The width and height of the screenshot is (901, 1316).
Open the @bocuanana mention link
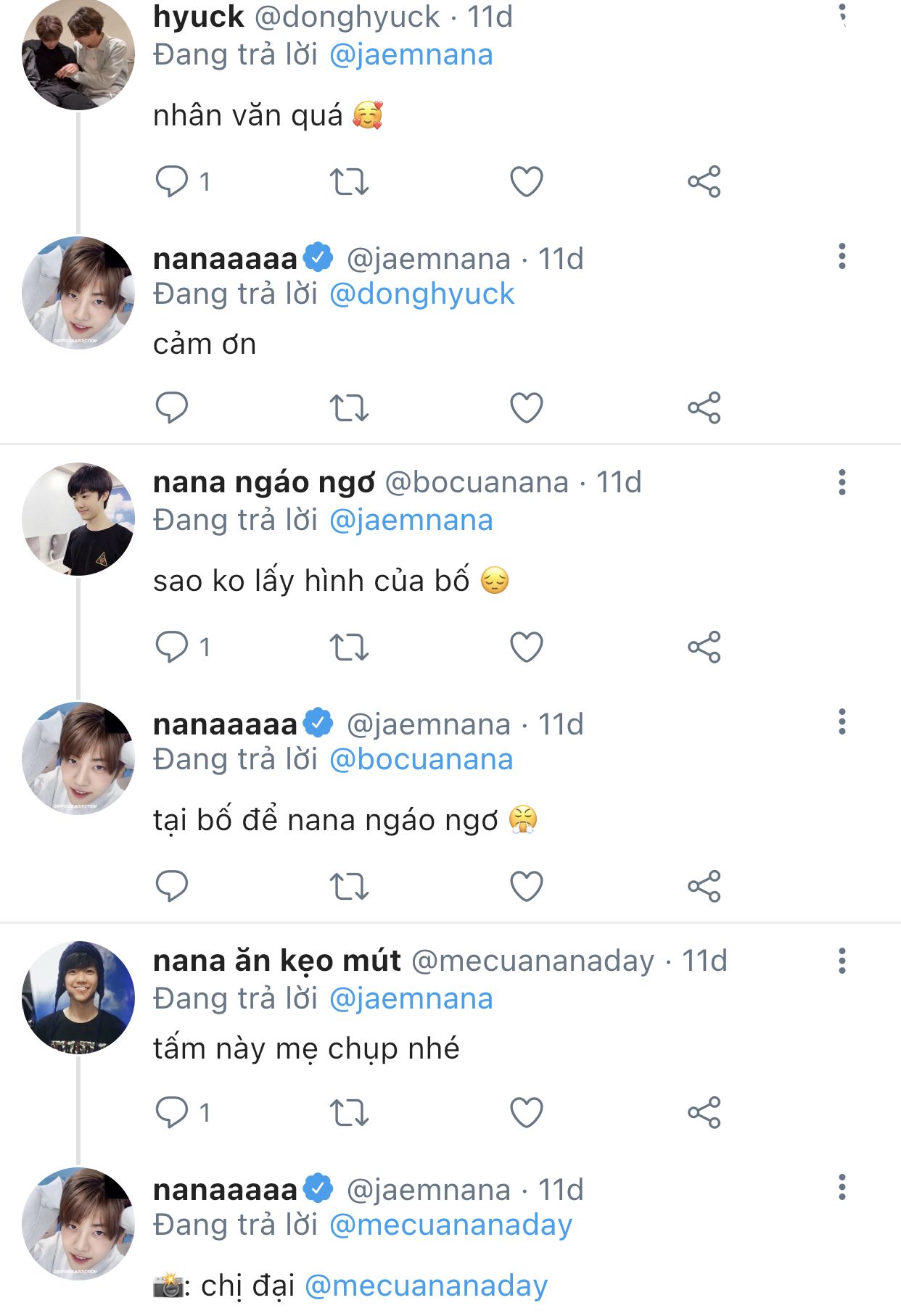(421, 760)
